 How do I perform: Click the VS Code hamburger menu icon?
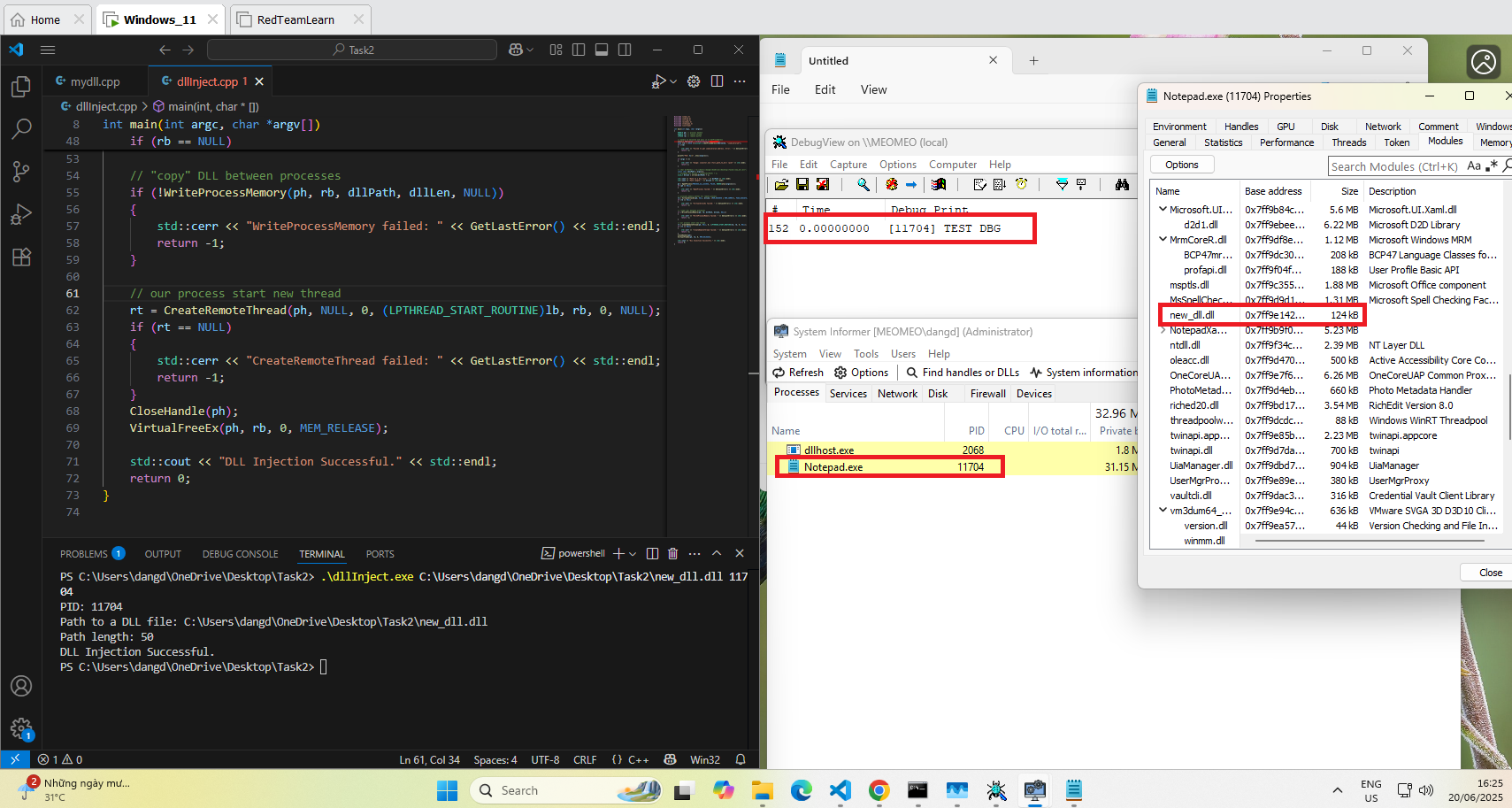[48, 50]
